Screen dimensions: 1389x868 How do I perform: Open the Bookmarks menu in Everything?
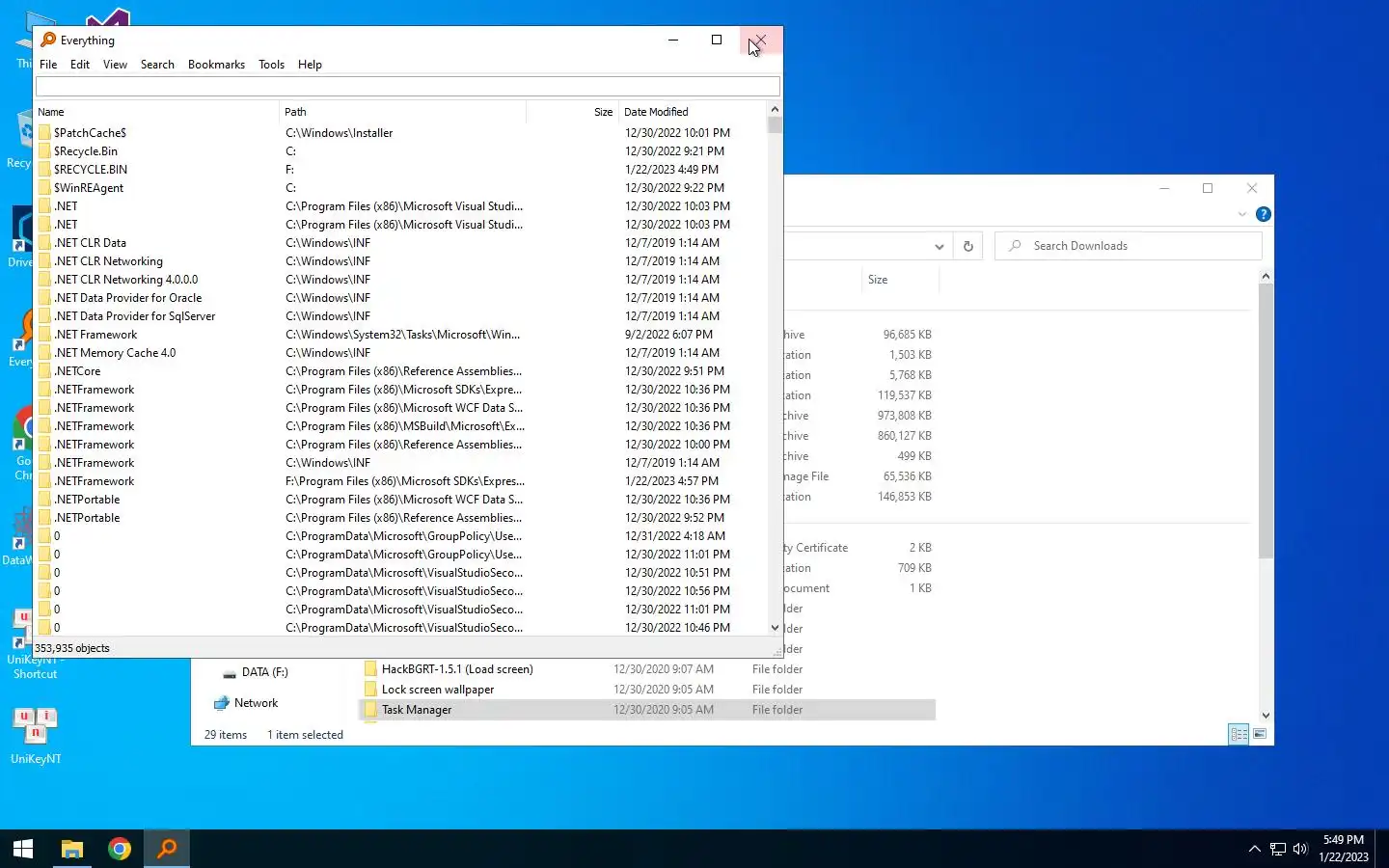click(216, 65)
